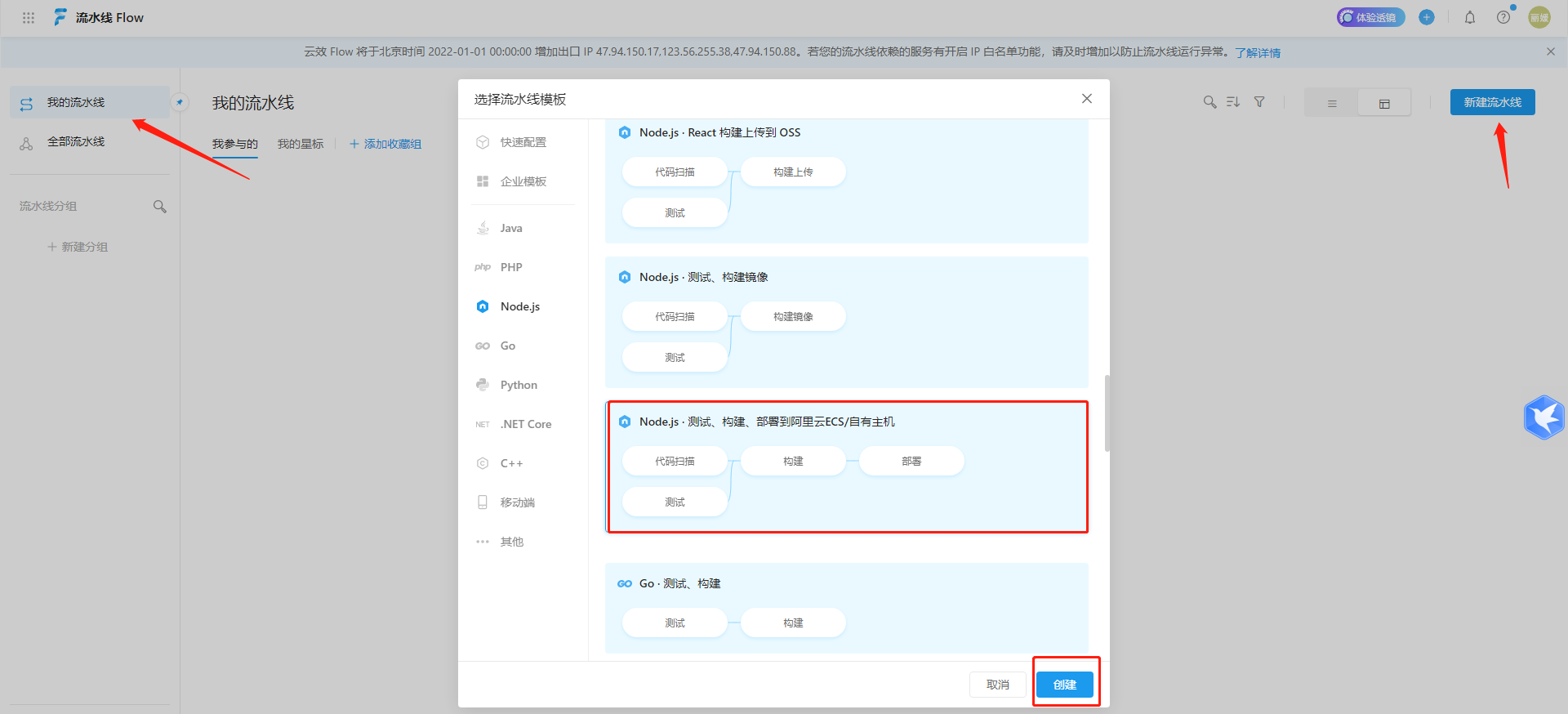
Task: Click the 新建流水线 button
Action: [1493, 102]
